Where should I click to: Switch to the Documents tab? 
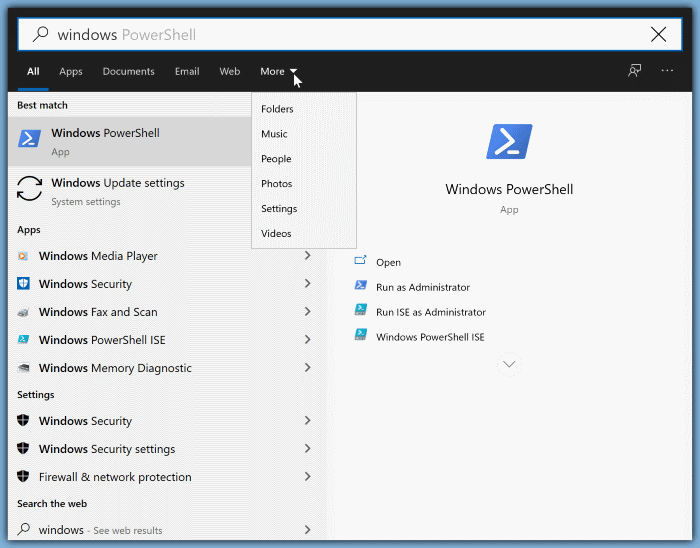coord(129,71)
